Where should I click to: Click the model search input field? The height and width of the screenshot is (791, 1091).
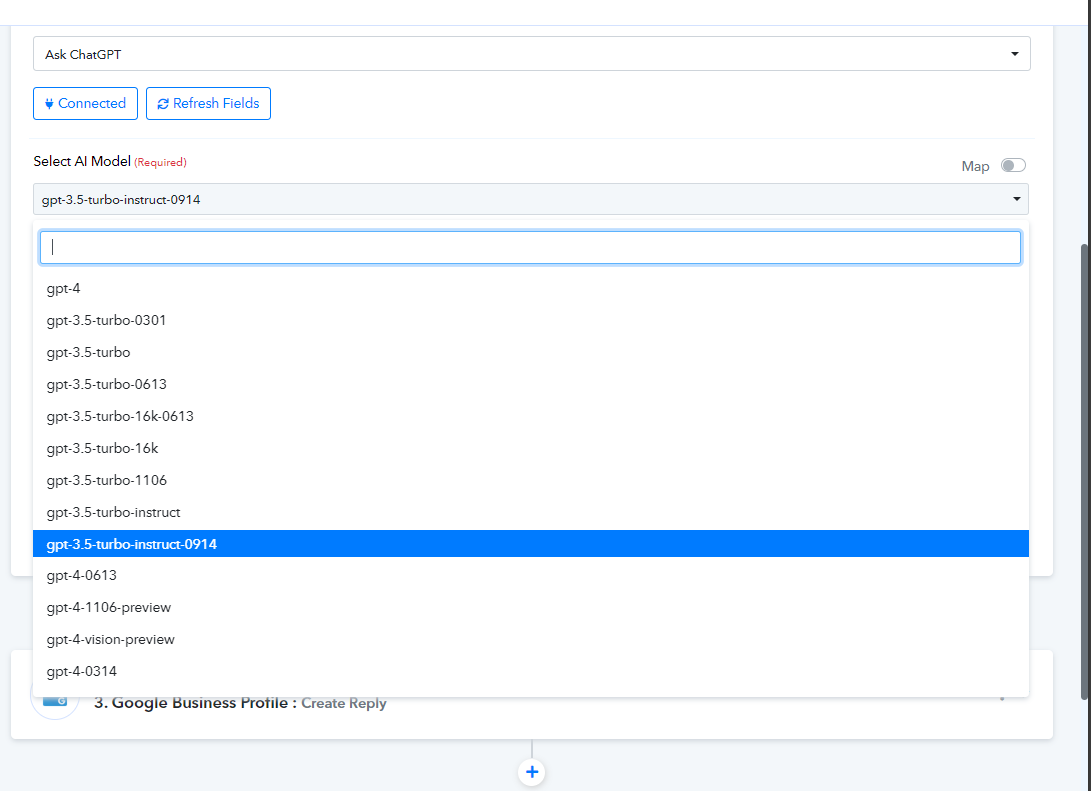(530, 248)
